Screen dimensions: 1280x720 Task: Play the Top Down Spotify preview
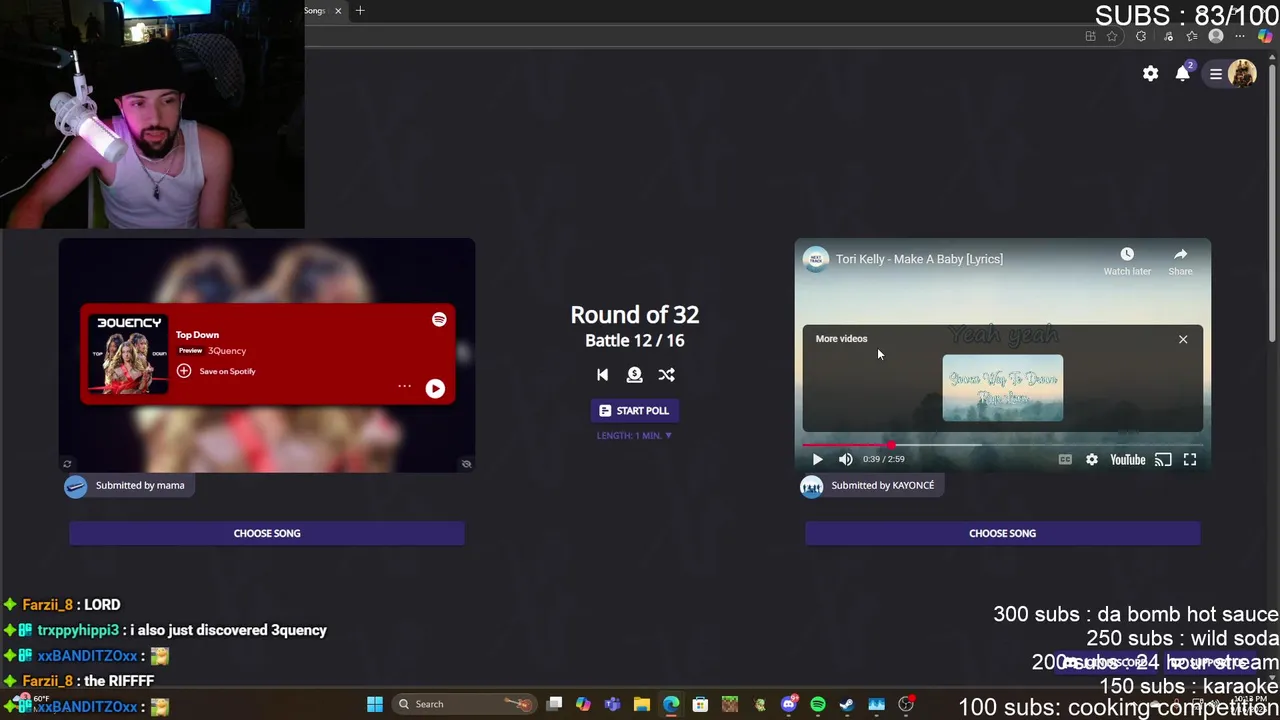click(x=435, y=389)
